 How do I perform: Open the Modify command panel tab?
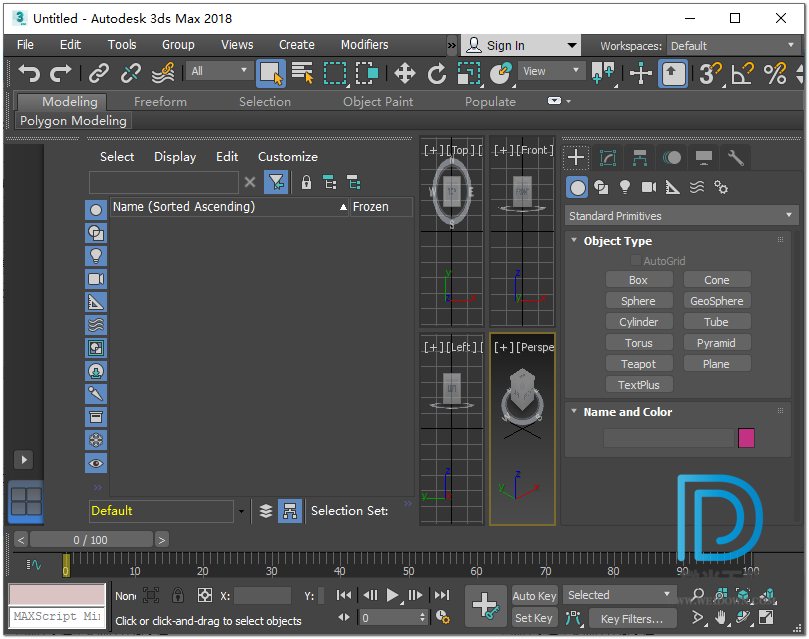tap(608, 158)
